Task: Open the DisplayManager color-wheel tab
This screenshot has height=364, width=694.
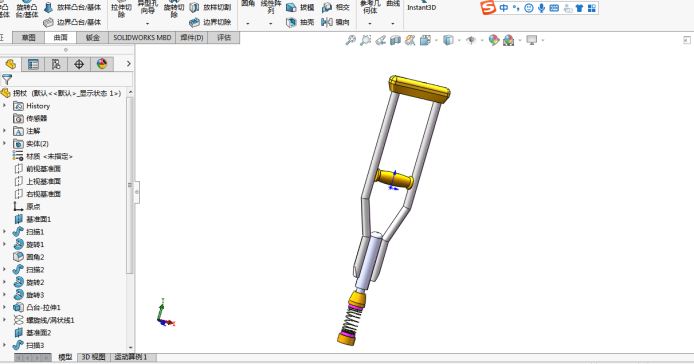Action: tap(102, 64)
